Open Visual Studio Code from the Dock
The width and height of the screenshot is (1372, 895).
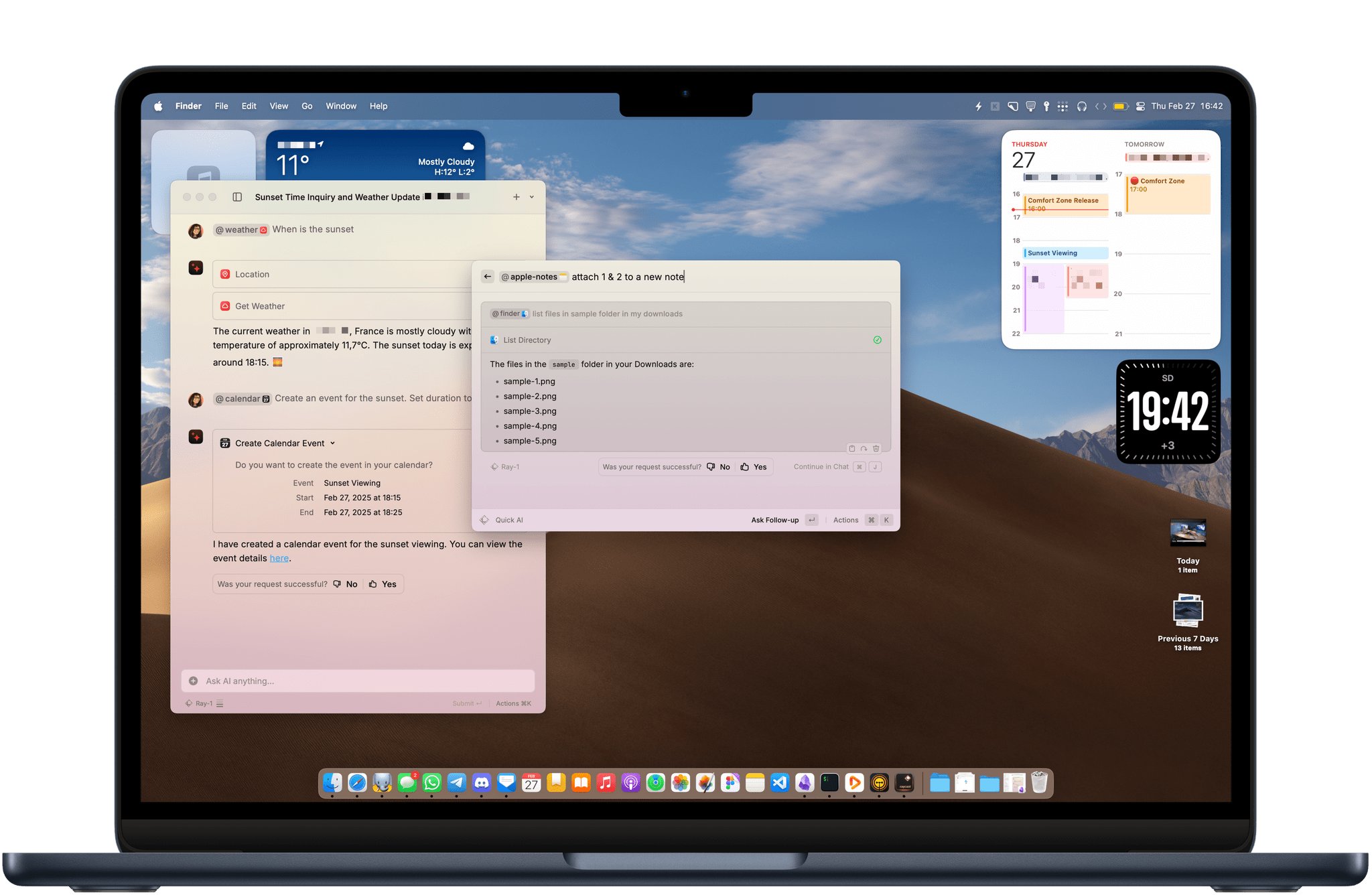[x=780, y=782]
